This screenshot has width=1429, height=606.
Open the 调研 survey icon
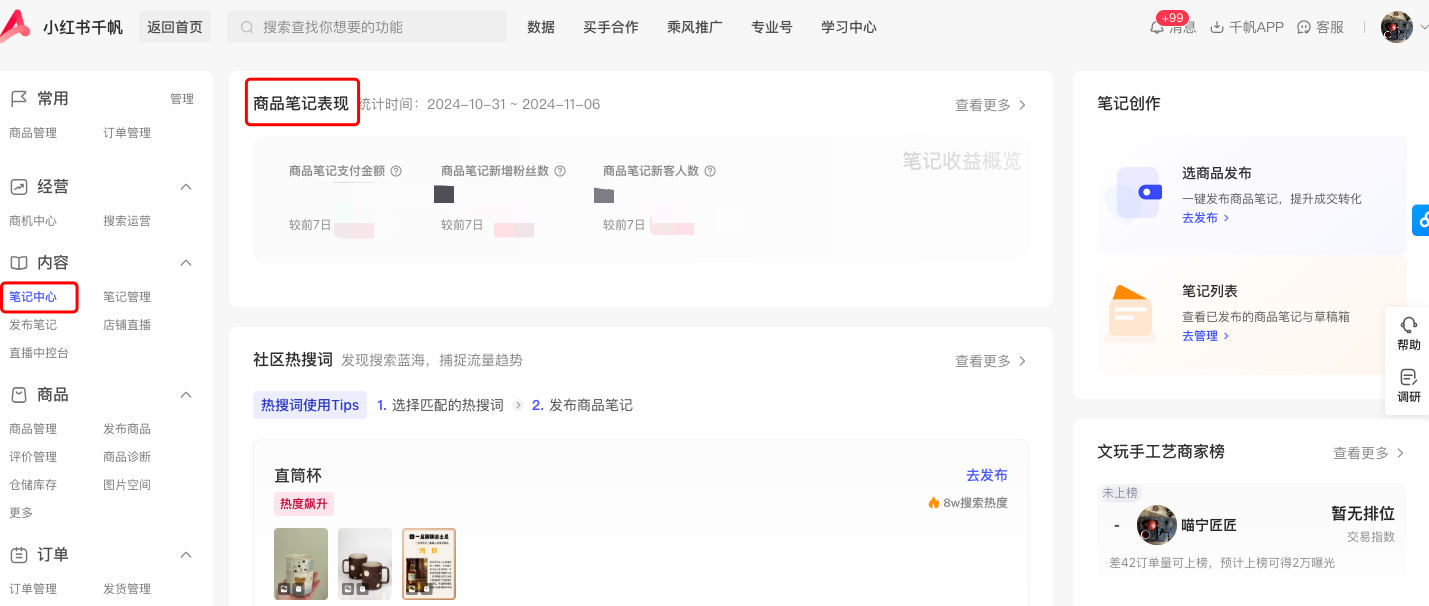(1409, 377)
